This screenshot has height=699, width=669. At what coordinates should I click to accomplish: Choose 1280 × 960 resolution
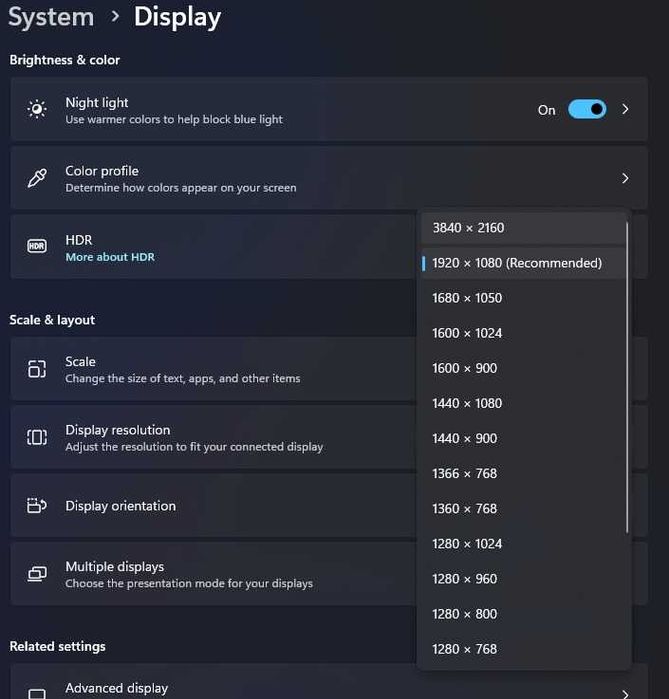coord(522,579)
